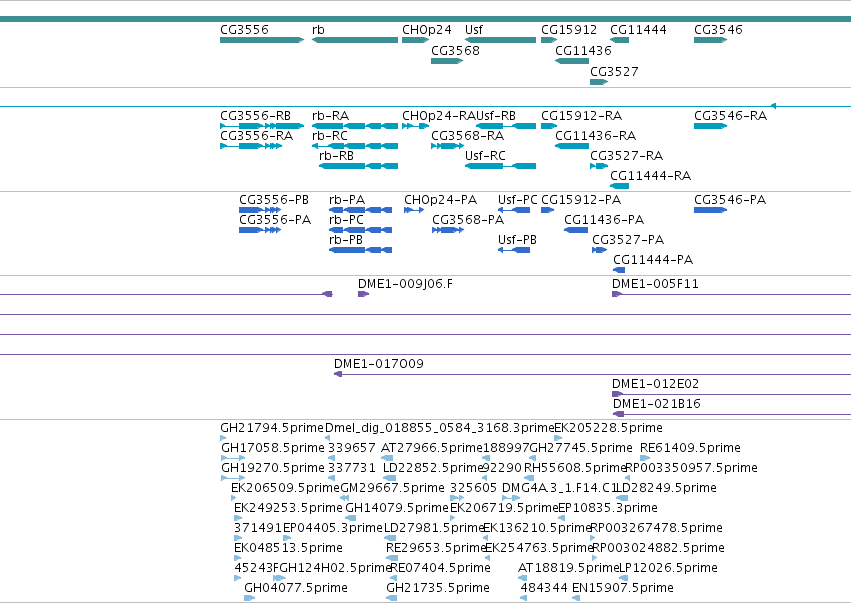Click the EK206509.5prime EST label
Screen dimensions: 851x603
pos(285,488)
